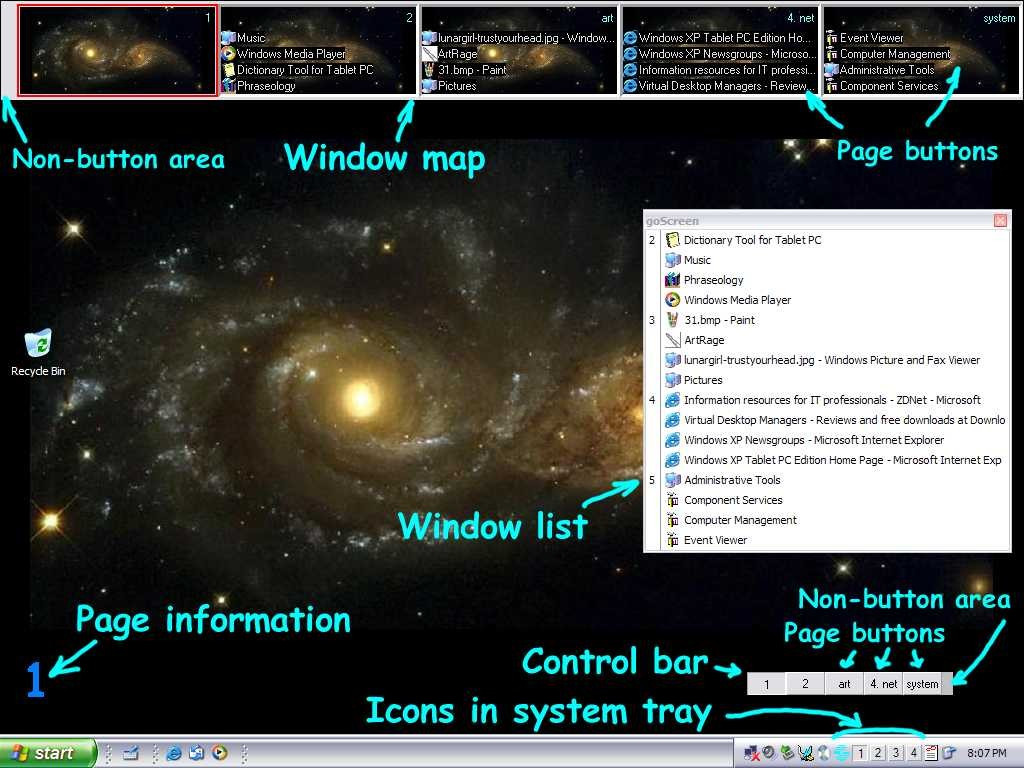The height and width of the screenshot is (768, 1024).
Task: Choose 31.bmp - Paint in goScreen window list
Action: (836, 320)
